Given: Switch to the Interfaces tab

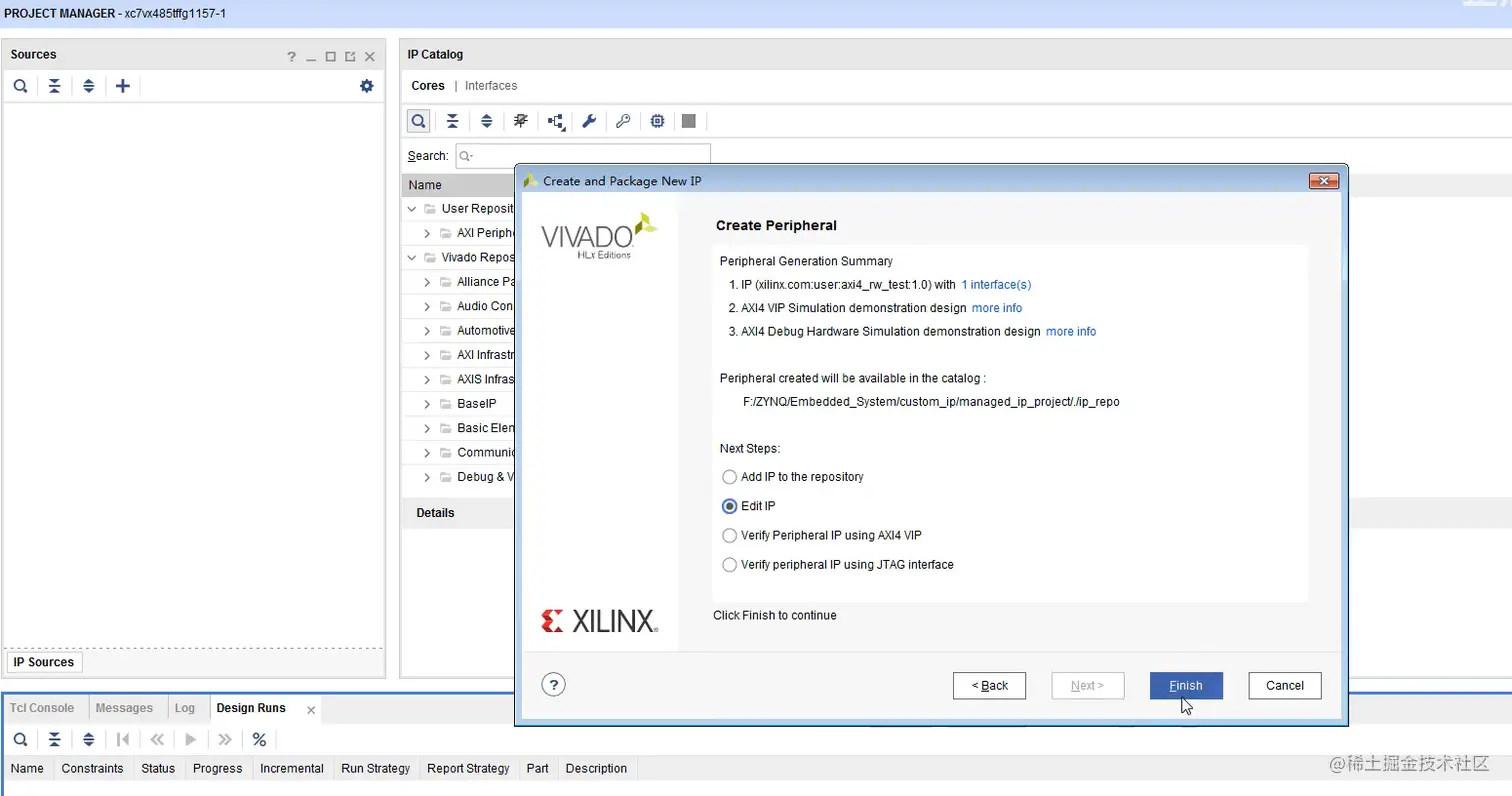Looking at the screenshot, I should tap(491, 86).
